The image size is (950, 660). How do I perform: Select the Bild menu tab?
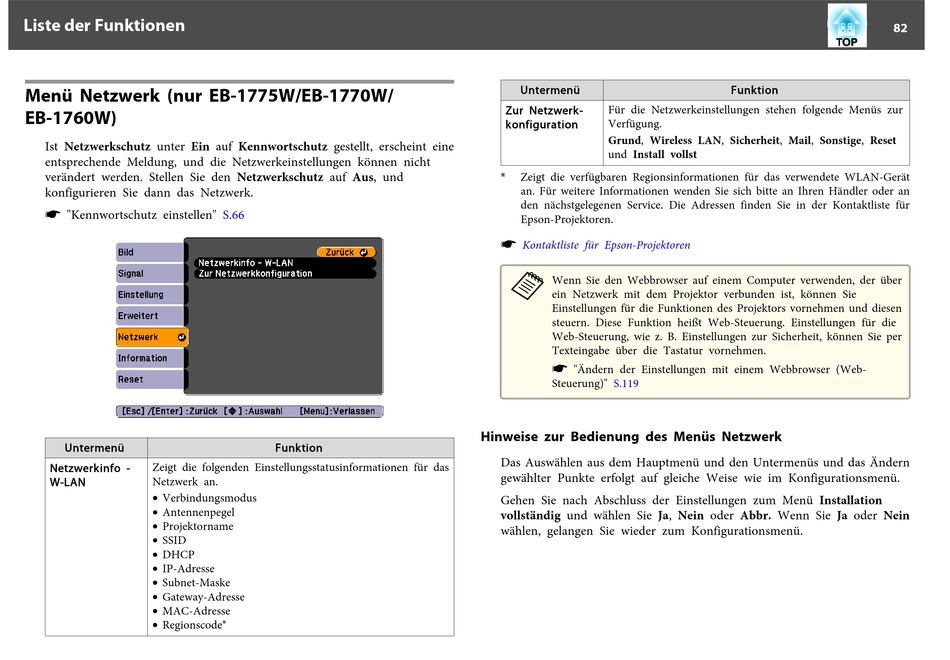[150, 252]
